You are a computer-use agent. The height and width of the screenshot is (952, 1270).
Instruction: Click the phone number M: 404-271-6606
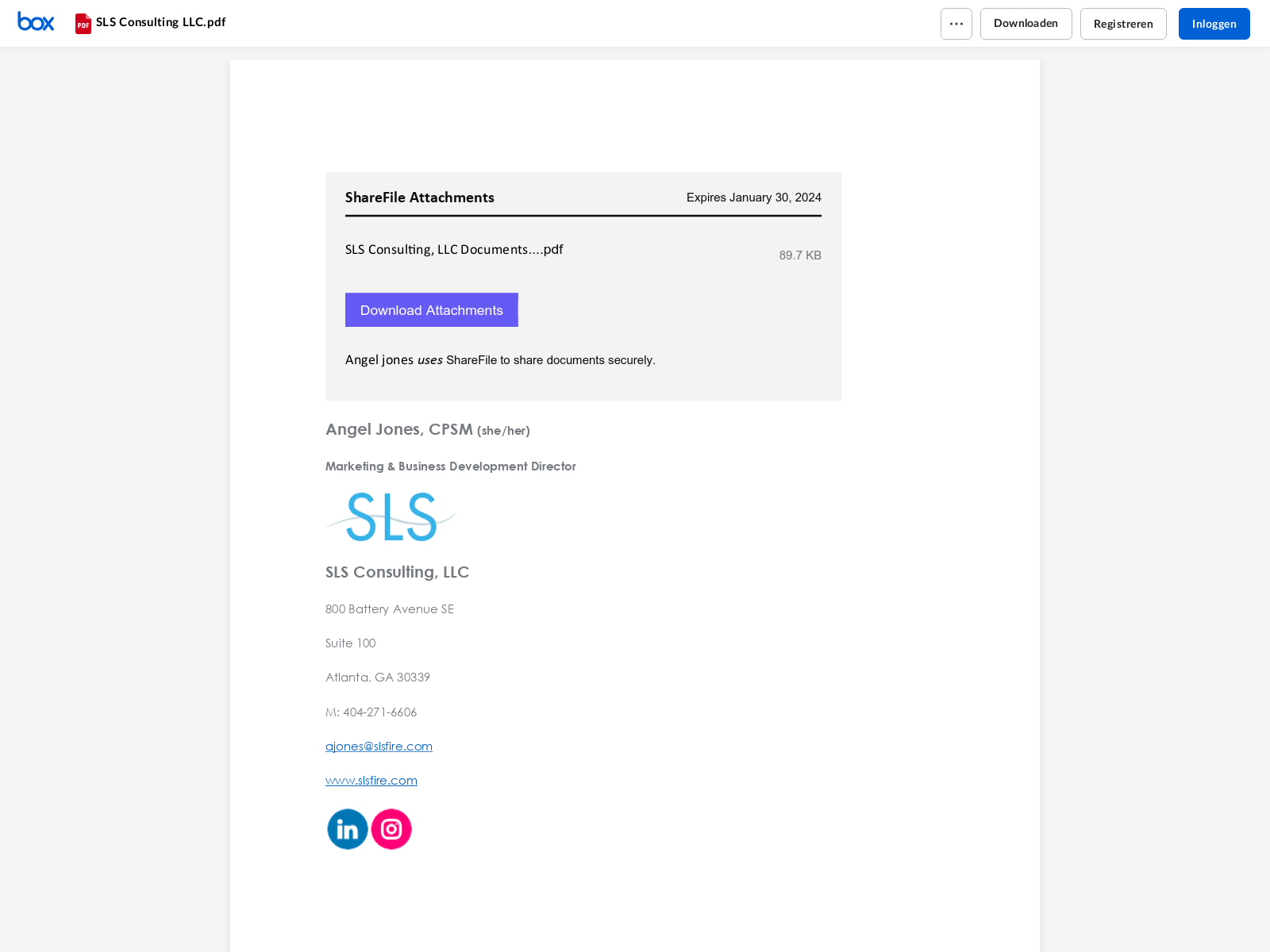click(371, 712)
